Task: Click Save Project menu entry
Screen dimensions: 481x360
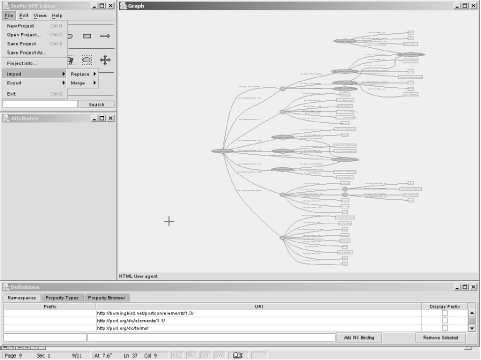Action: (34, 44)
